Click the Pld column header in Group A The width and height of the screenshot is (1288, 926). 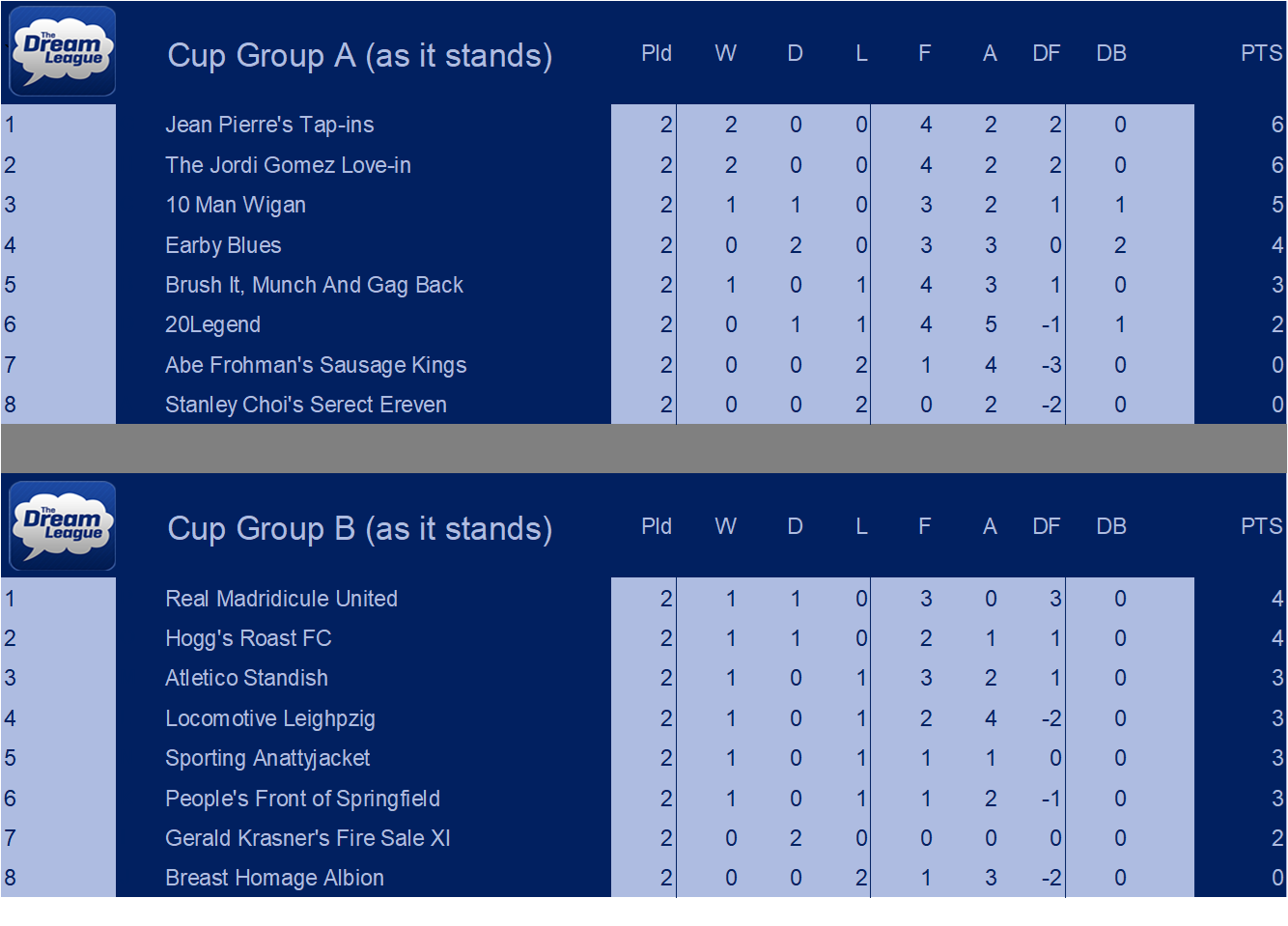pos(657,53)
